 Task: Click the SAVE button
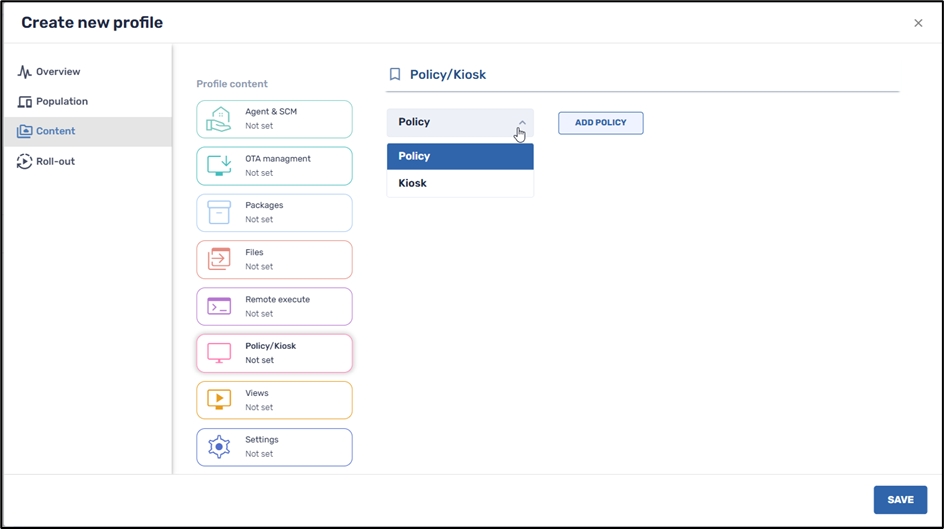tap(899, 500)
